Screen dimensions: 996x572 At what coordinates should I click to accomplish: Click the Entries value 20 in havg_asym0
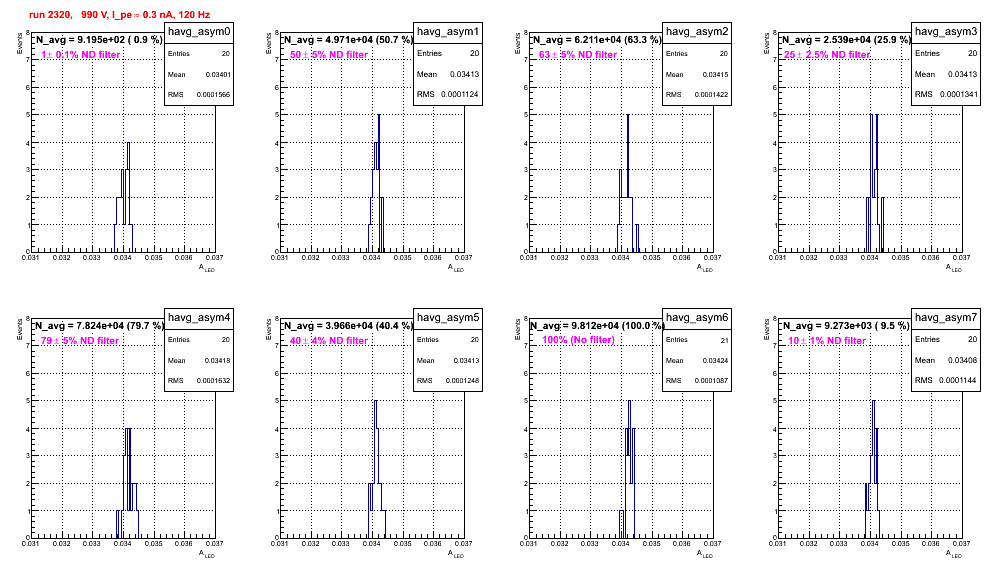[226, 54]
